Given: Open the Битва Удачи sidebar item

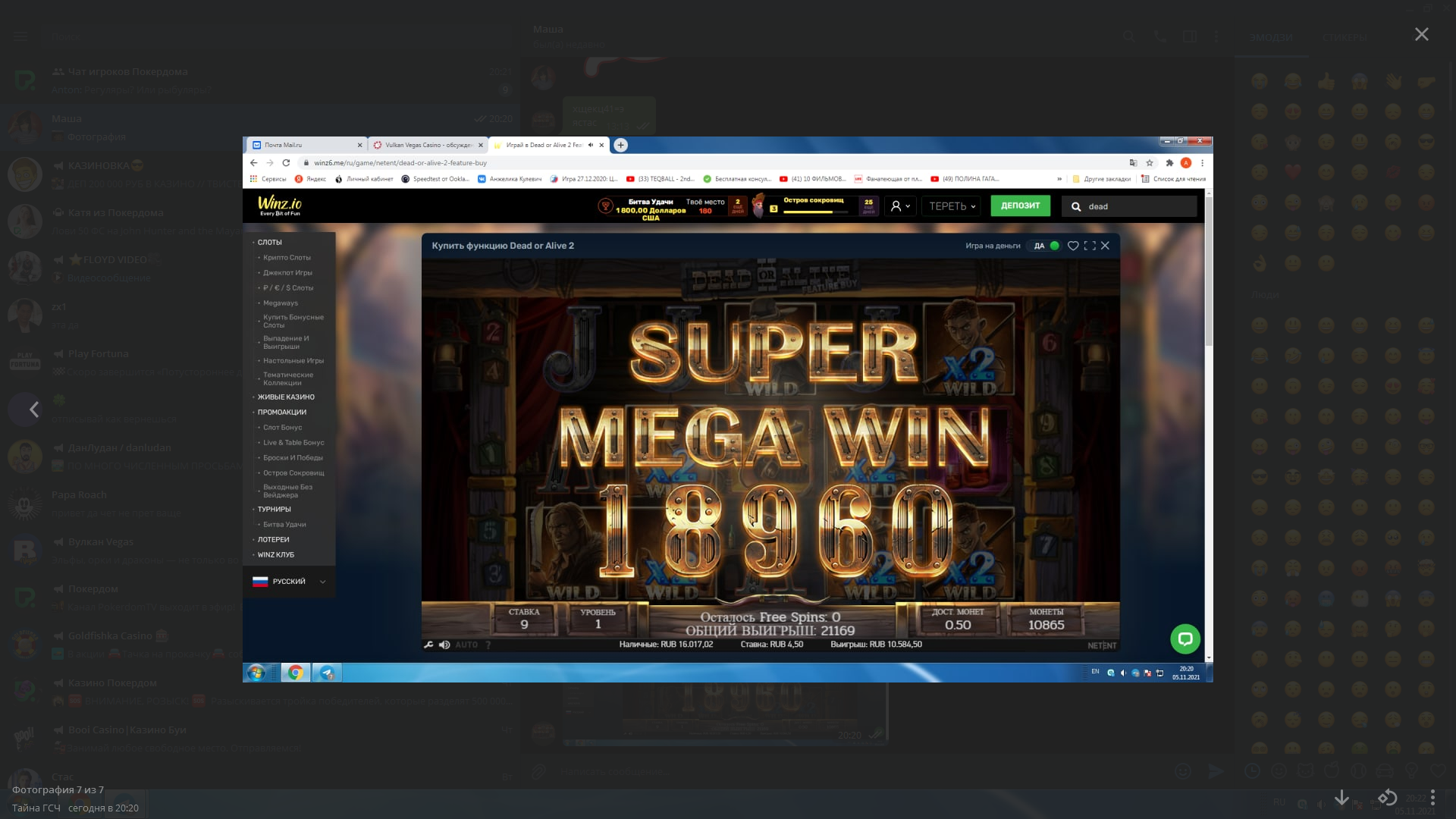Looking at the screenshot, I should tap(284, 525).
